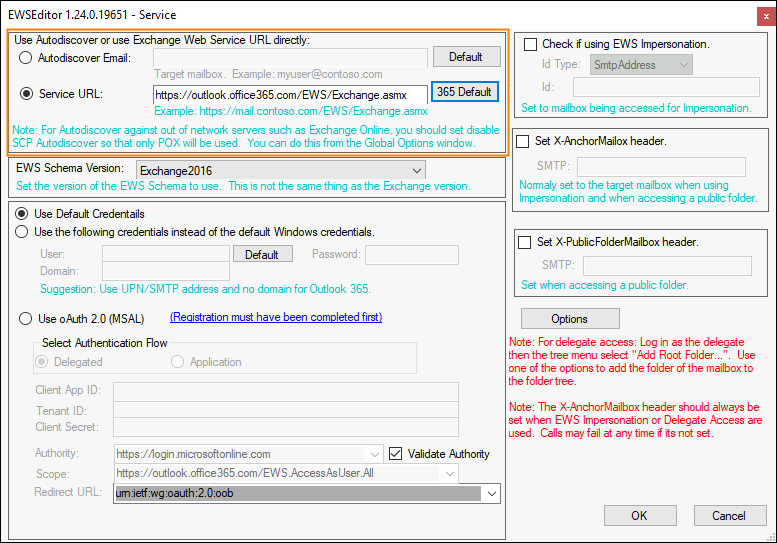Click the Tenant ID field
Viewport: 777px width, 543px height.
point(286,410)
